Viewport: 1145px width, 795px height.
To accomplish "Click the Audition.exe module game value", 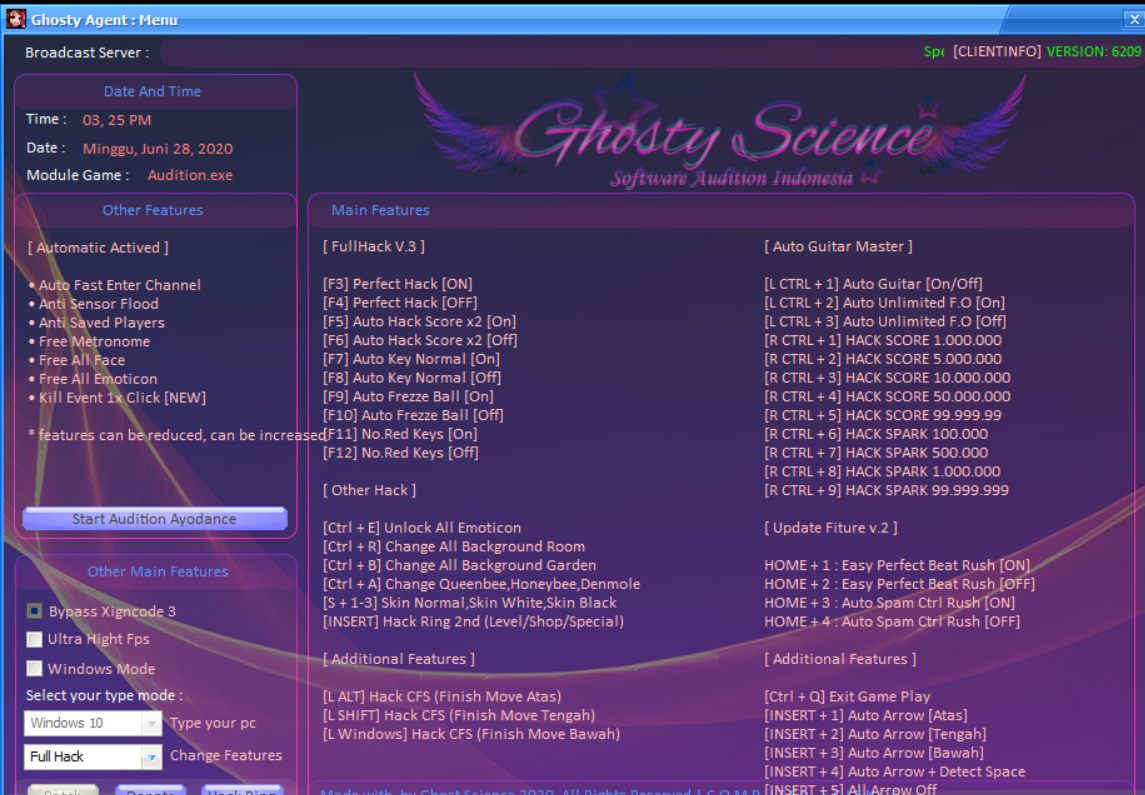I will 190,175.
